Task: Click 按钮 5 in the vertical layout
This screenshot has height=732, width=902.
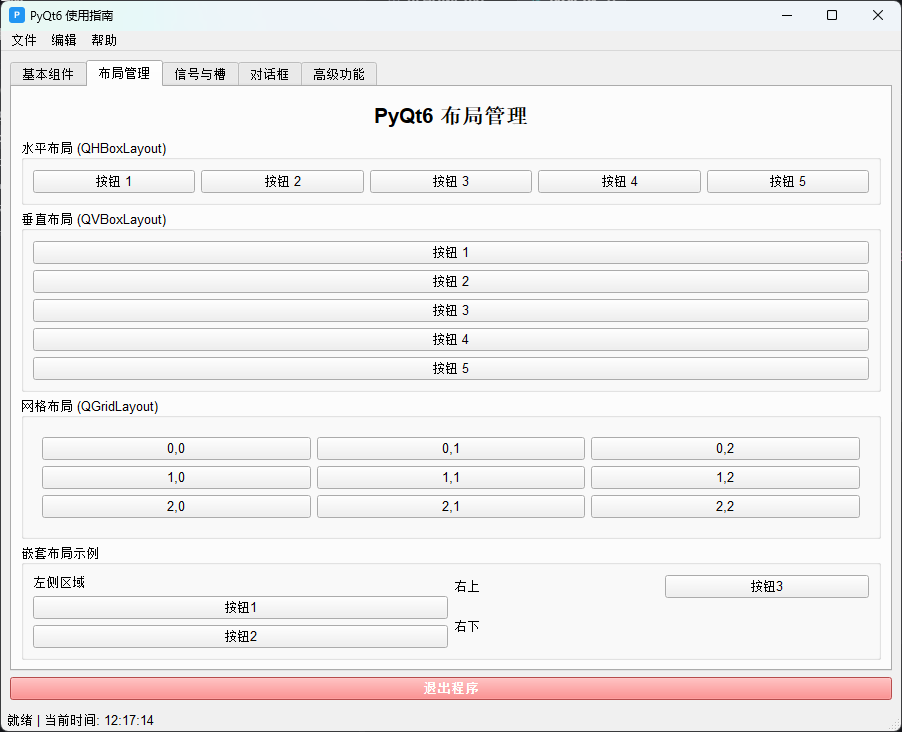Action: [451, 368]
